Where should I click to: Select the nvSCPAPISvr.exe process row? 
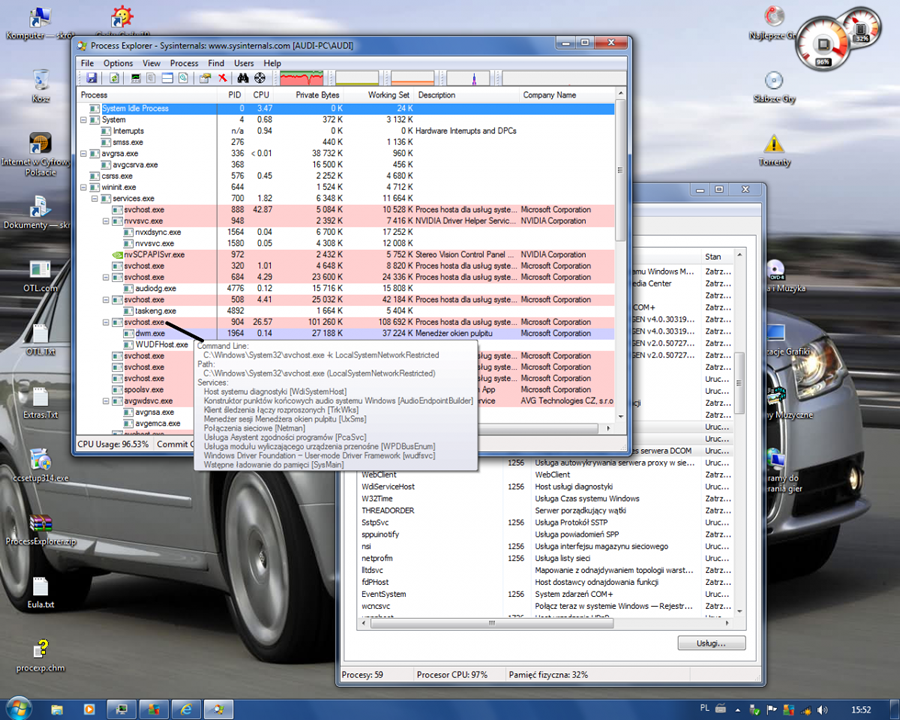[x=346, y=255]
